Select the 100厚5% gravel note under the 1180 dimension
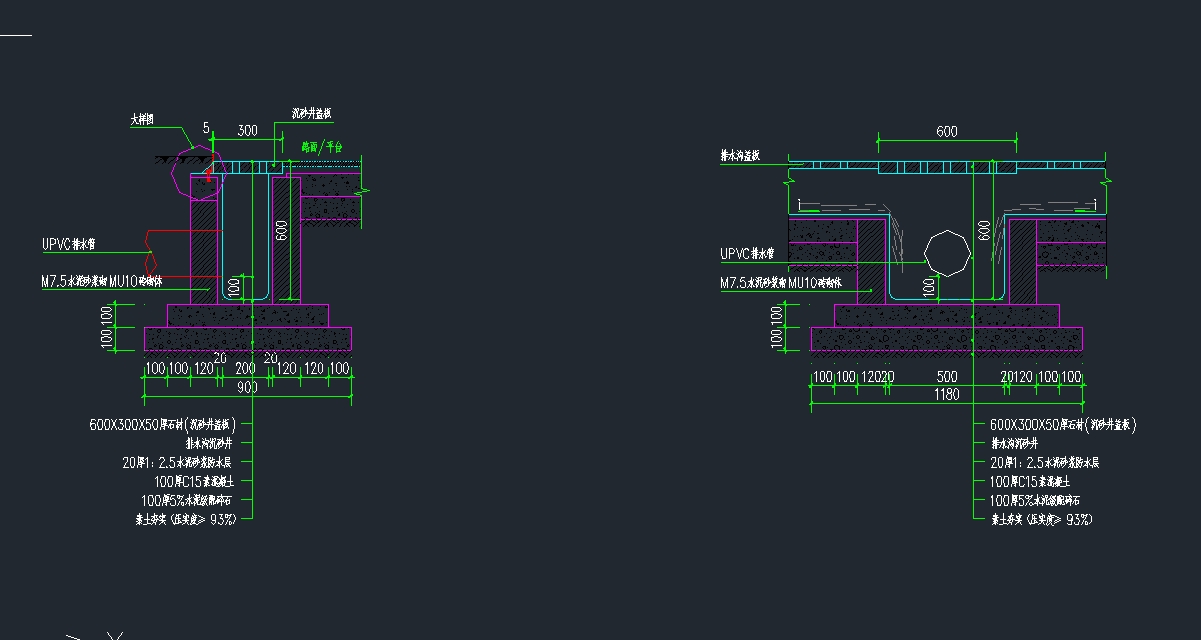 pos(1036,500)
